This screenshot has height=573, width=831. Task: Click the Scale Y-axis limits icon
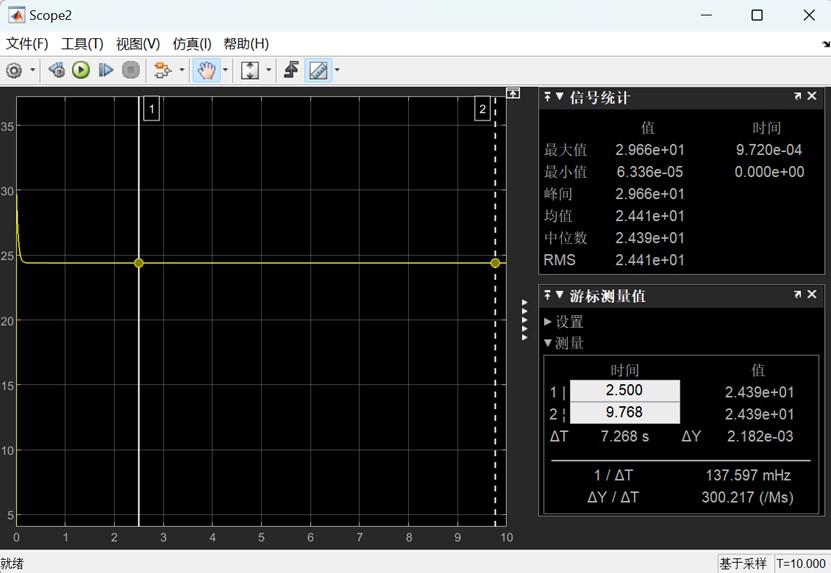pos(250,70)
